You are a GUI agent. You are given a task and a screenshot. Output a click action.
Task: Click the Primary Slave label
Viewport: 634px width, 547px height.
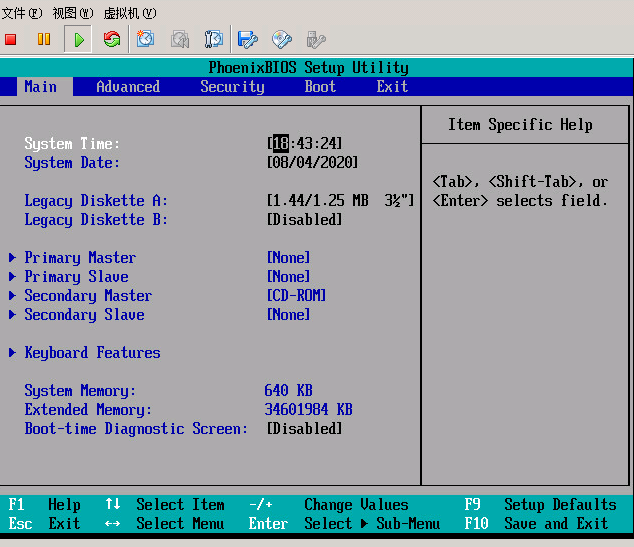(76, 277)
